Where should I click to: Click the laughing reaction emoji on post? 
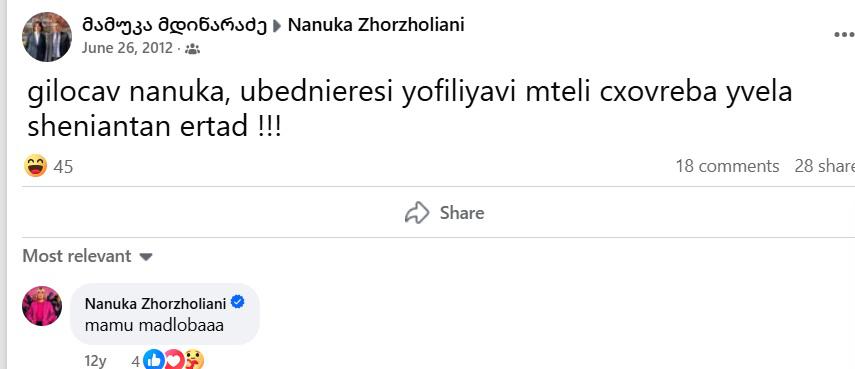(x=35, y=166)
